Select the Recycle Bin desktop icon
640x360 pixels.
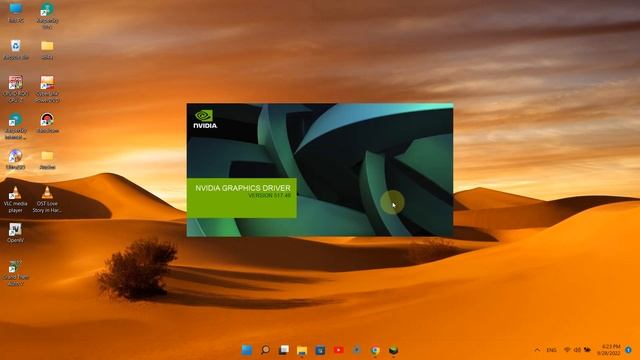pos(16,49)
